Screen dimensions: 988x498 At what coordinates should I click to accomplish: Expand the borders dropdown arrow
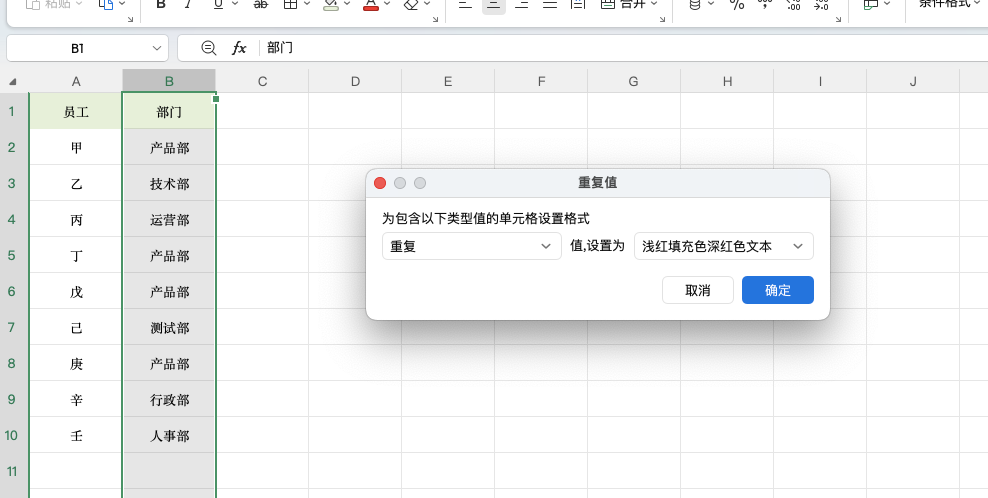tap(307, 4)
